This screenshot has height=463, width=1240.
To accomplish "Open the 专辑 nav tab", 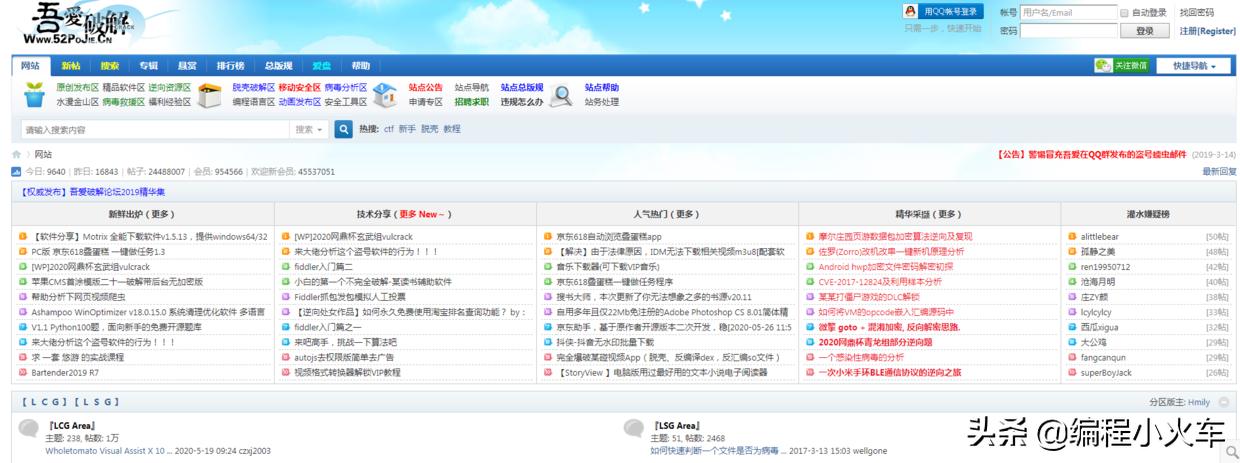I will click(x=148, y=66).
